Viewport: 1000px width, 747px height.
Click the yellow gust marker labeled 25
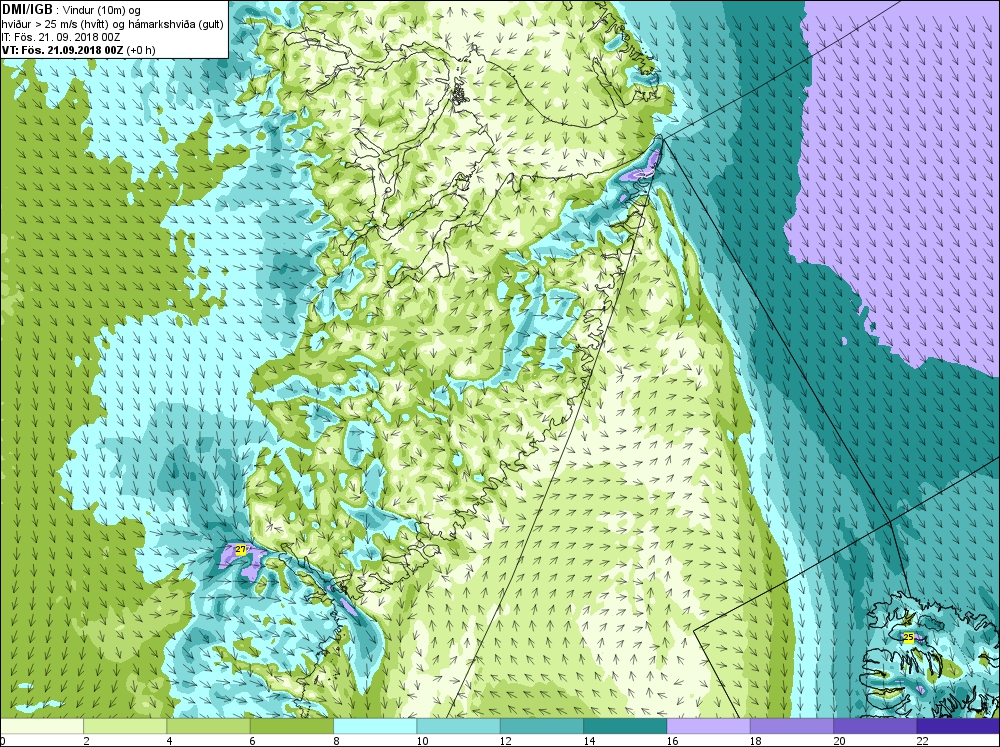(909, 637)
